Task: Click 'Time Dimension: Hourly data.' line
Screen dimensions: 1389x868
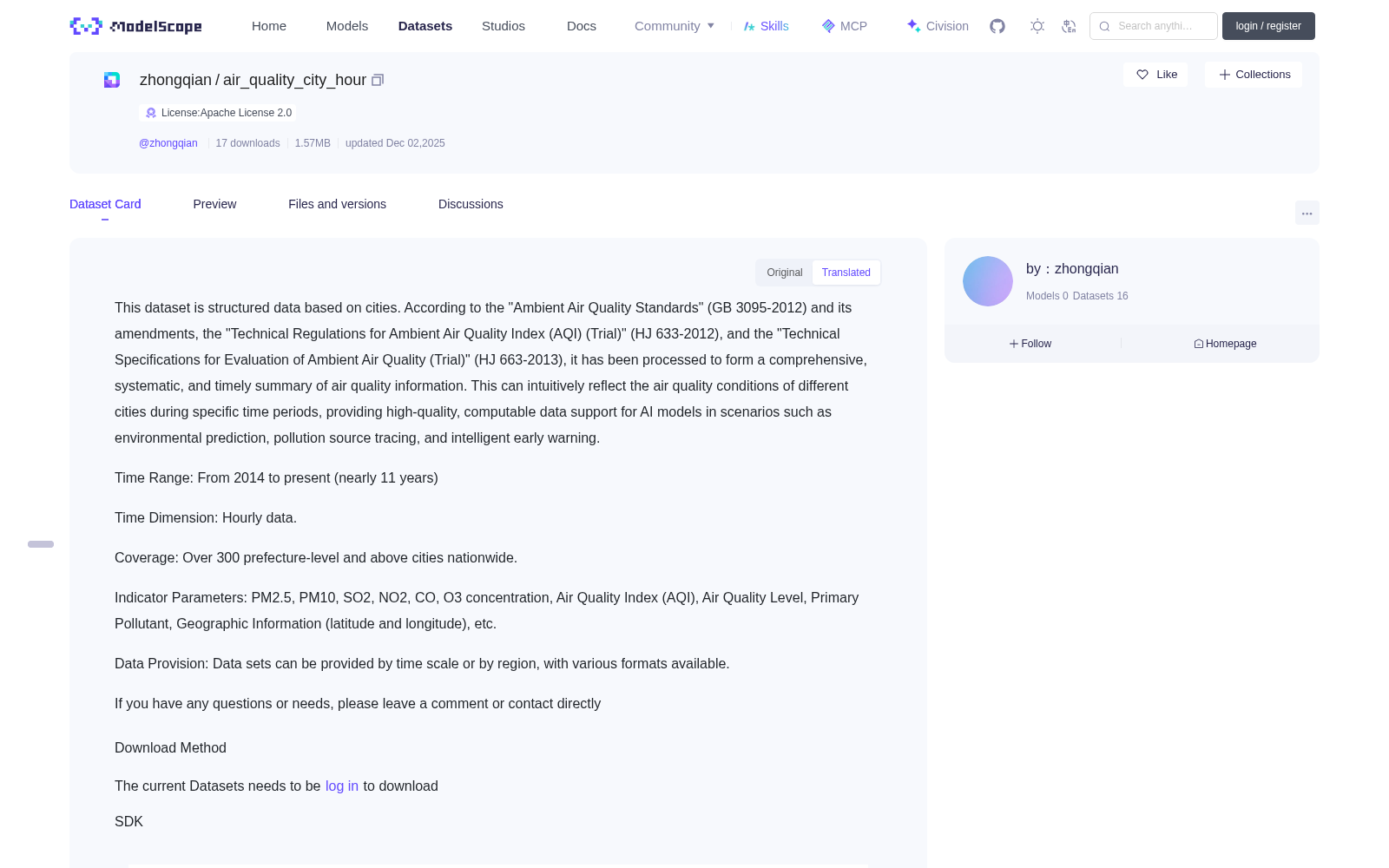Action: pos(206,518)
